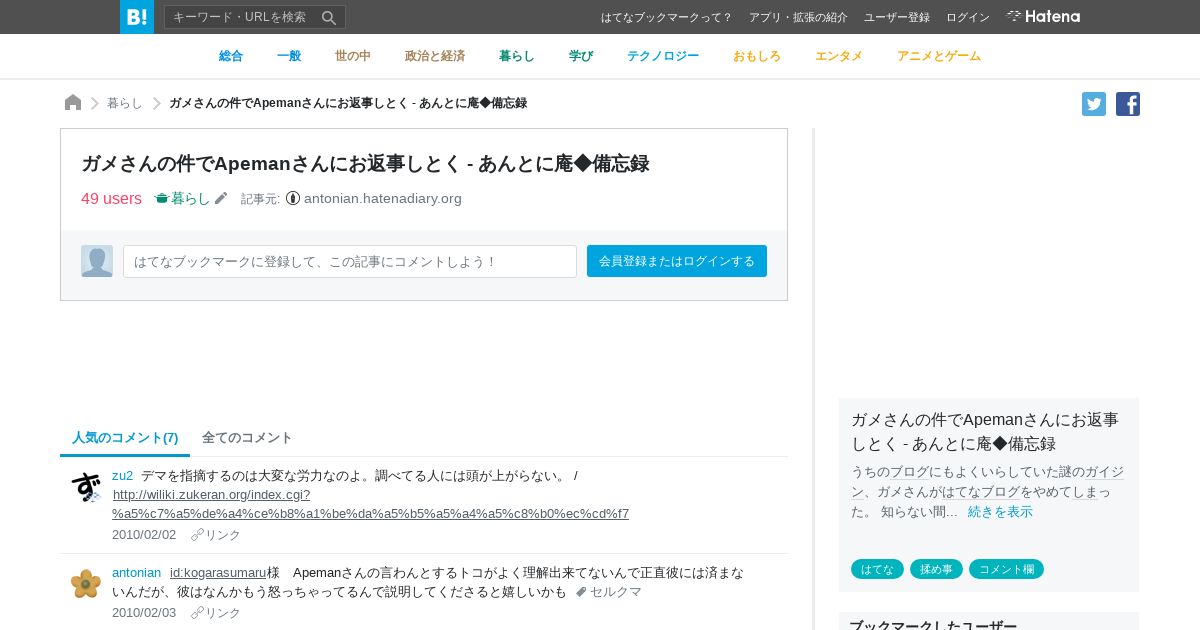The image size is (1200, 630).
Task: Open アプリ・拡張の紹介 link
Action: coord(798,17)
